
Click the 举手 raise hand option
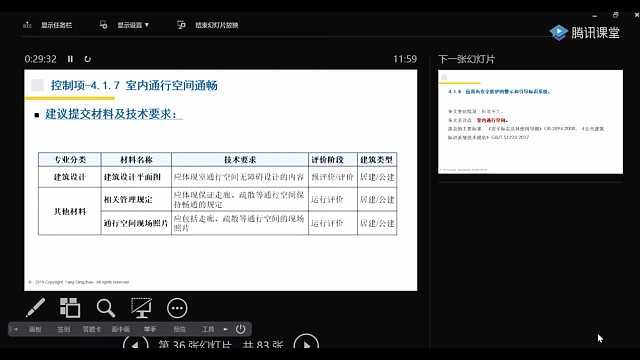pos(150,329)
